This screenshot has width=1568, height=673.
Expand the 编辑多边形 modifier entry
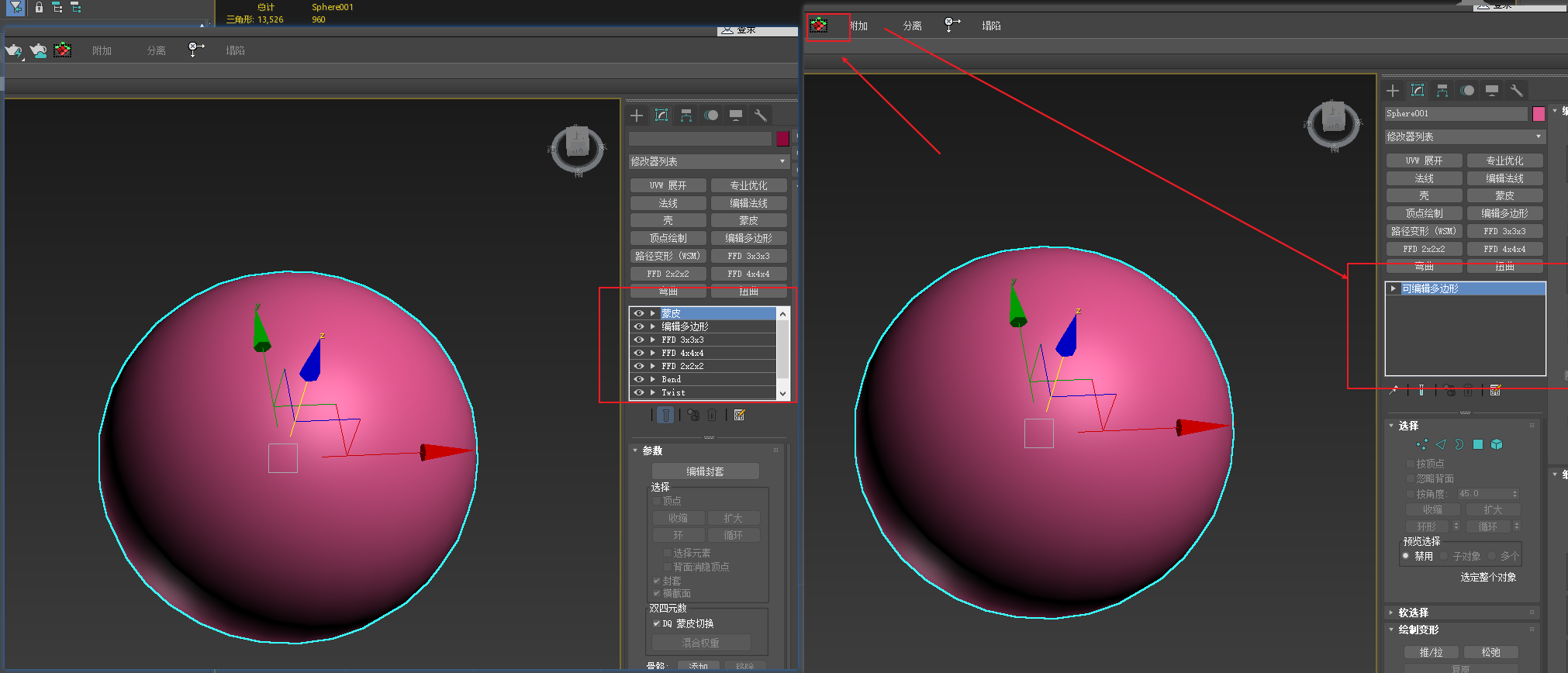(x=653, y=326)
